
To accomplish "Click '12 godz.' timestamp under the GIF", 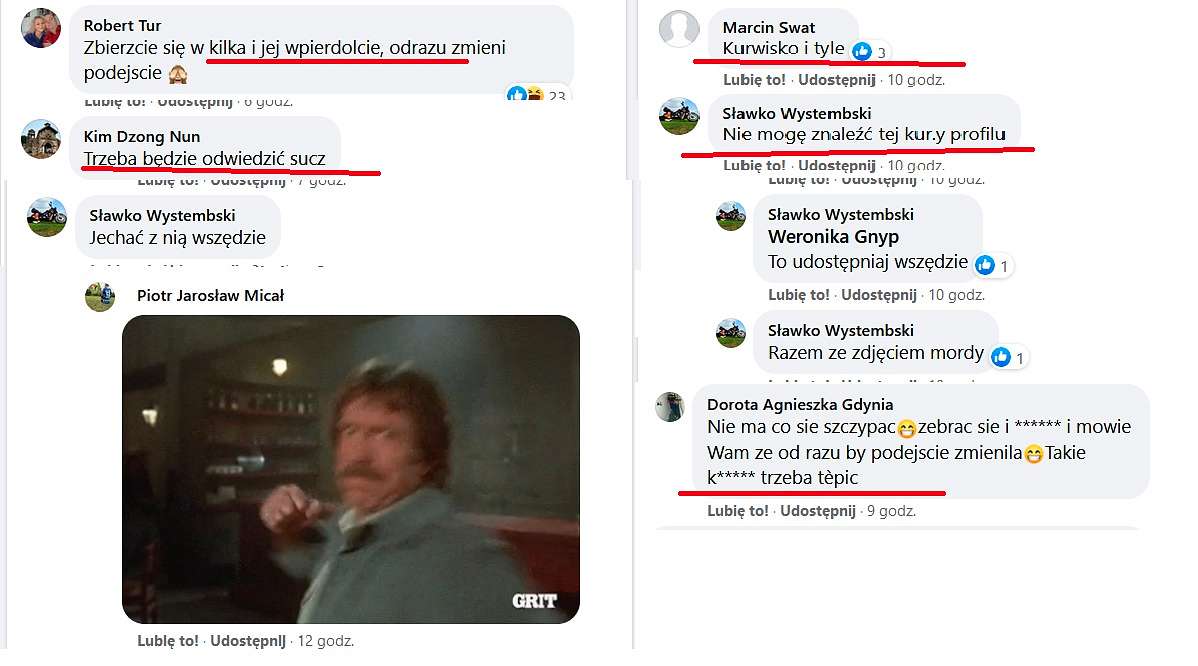I will coord(325,641).
